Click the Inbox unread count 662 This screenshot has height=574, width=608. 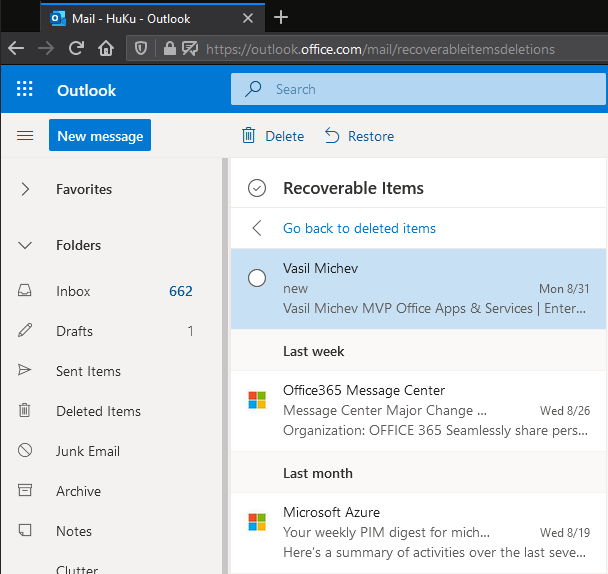(x=181, y=291)
